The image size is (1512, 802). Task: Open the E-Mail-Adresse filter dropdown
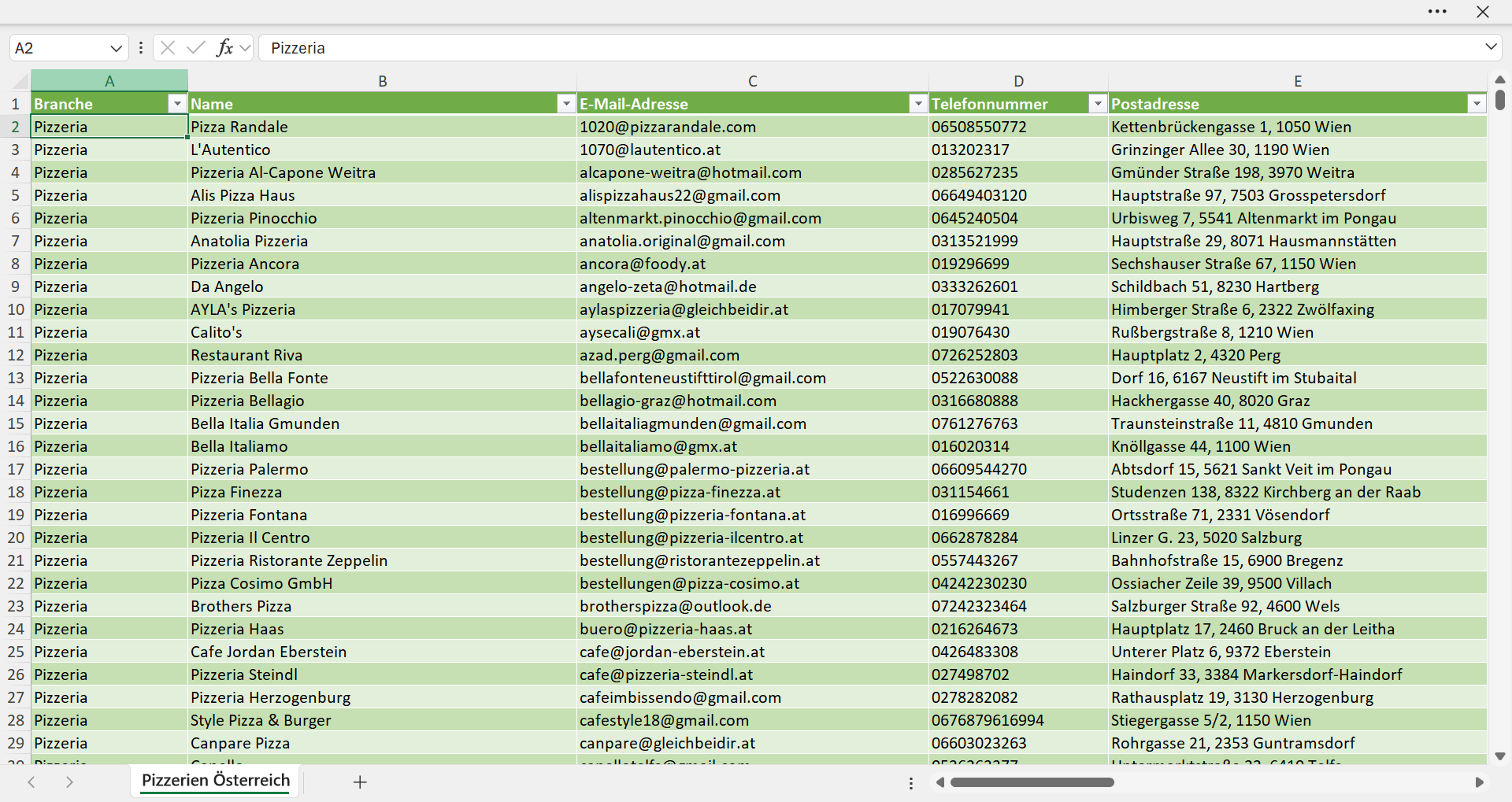coord(918,104)
